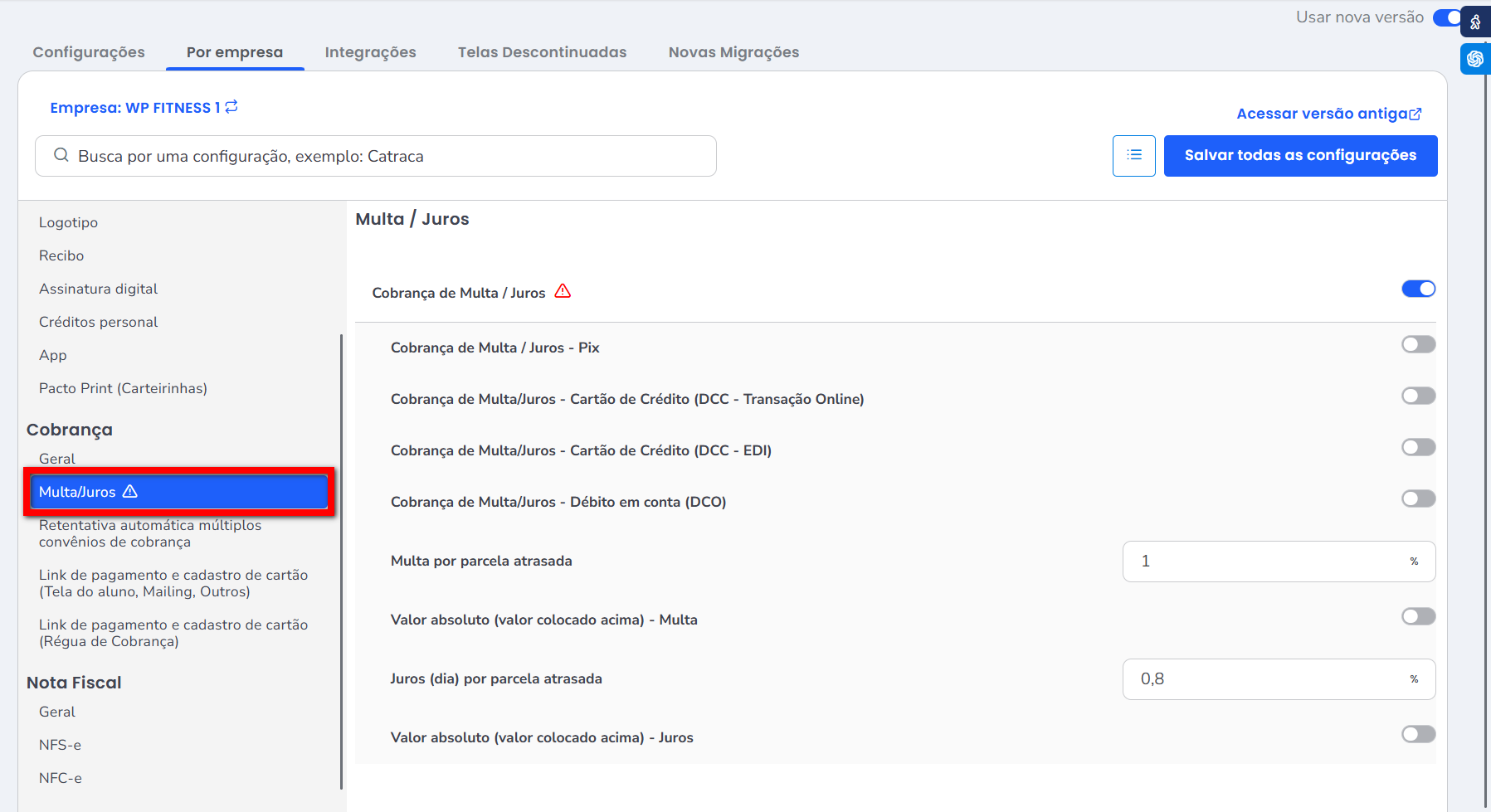
Task: Open the Acessar versão antiga link
Action: click(1322, 114)
